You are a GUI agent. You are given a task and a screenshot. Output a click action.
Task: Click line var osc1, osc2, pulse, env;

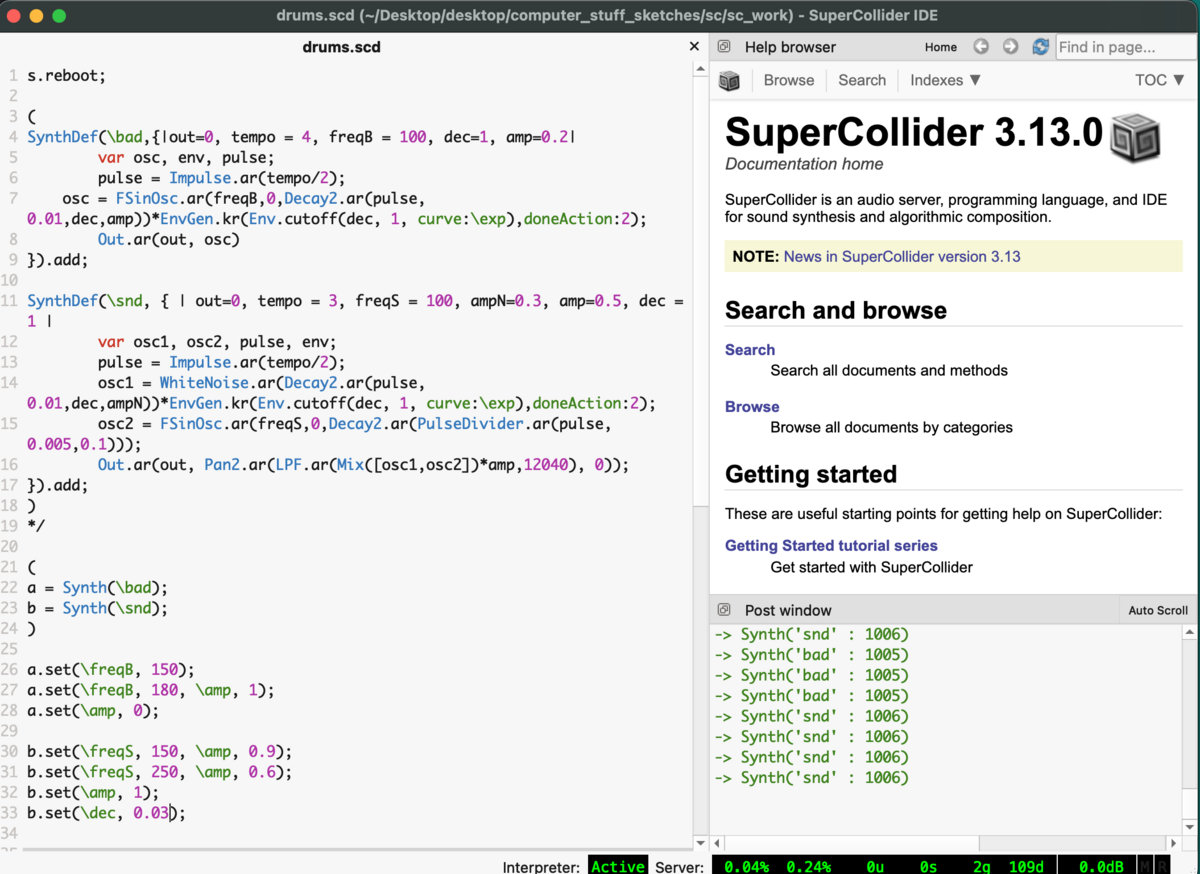point(217,342)
